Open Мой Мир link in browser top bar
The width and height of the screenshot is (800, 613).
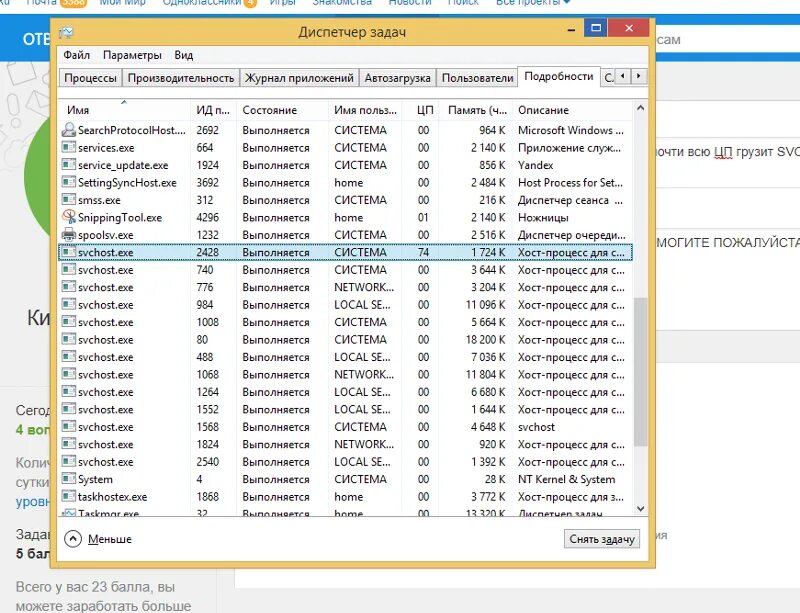(x=122, y=3)
